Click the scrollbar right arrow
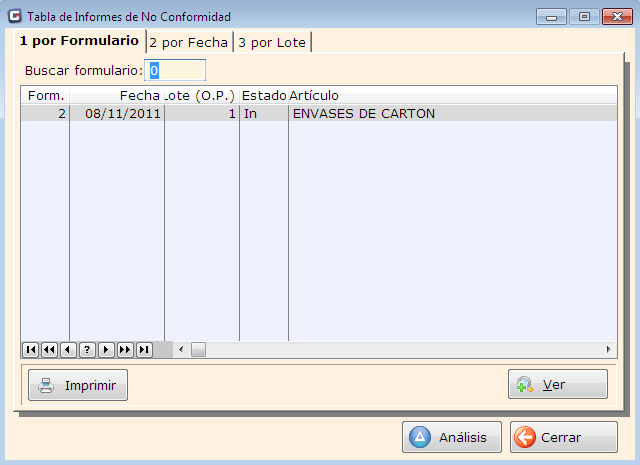The image size is (640, 465). coord(609,350)
